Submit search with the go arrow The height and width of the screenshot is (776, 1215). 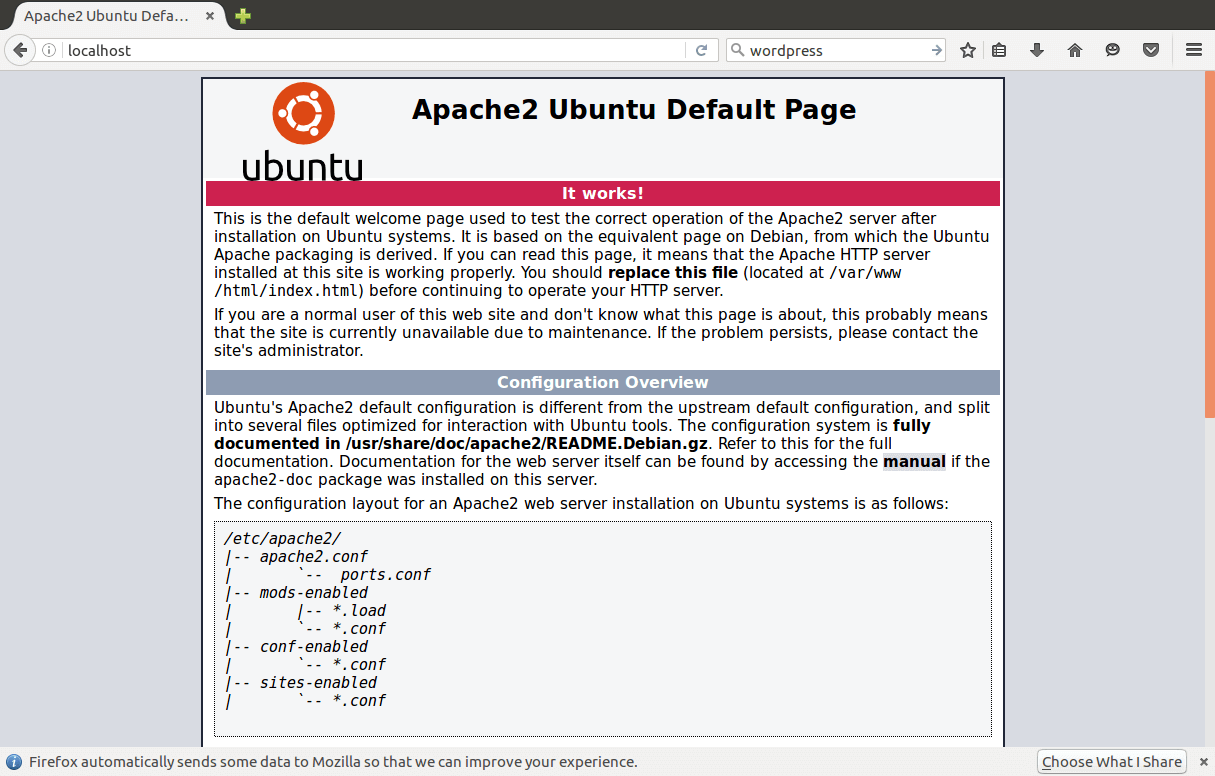(936, 50)
